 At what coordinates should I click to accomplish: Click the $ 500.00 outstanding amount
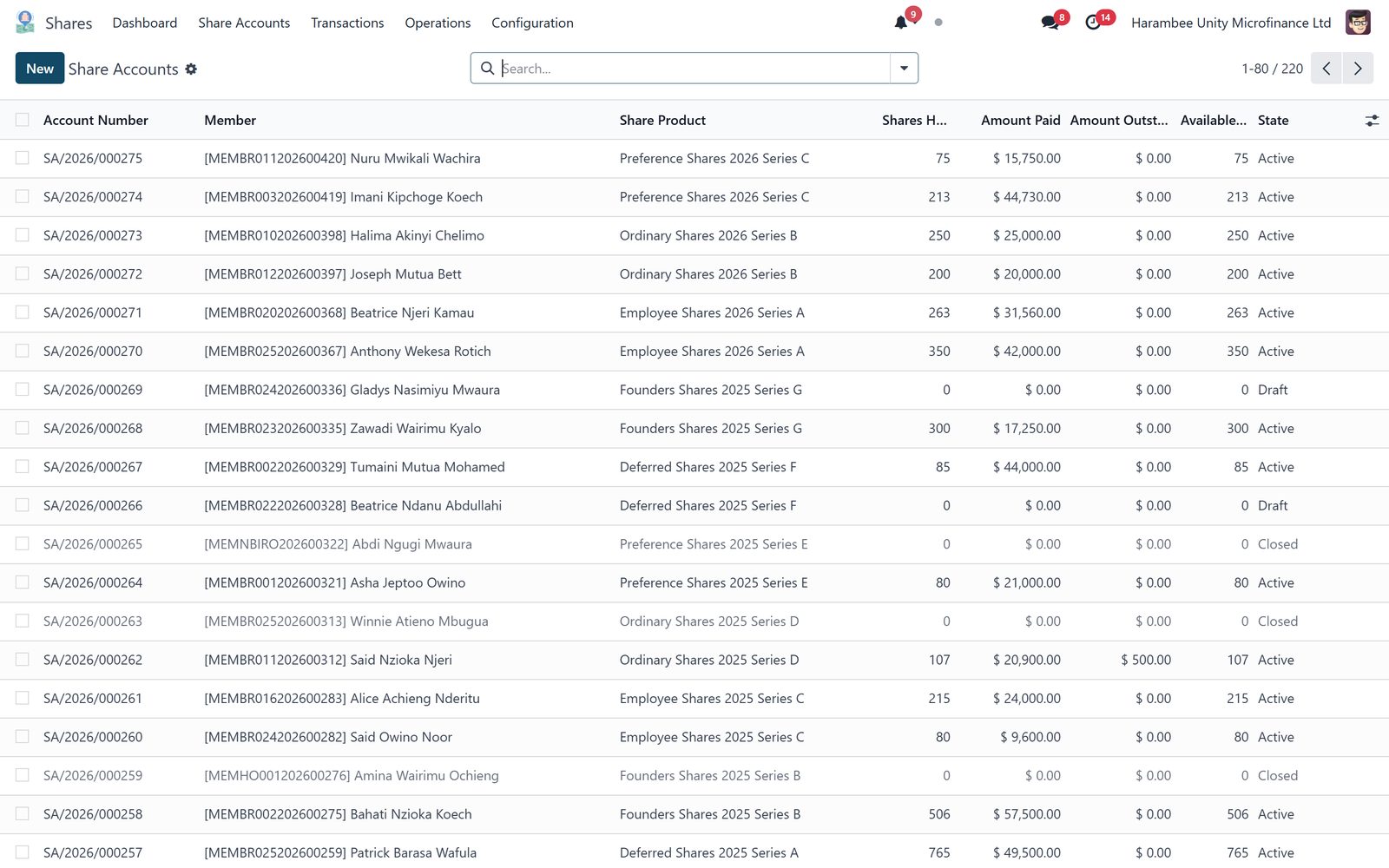(1146, 660)
